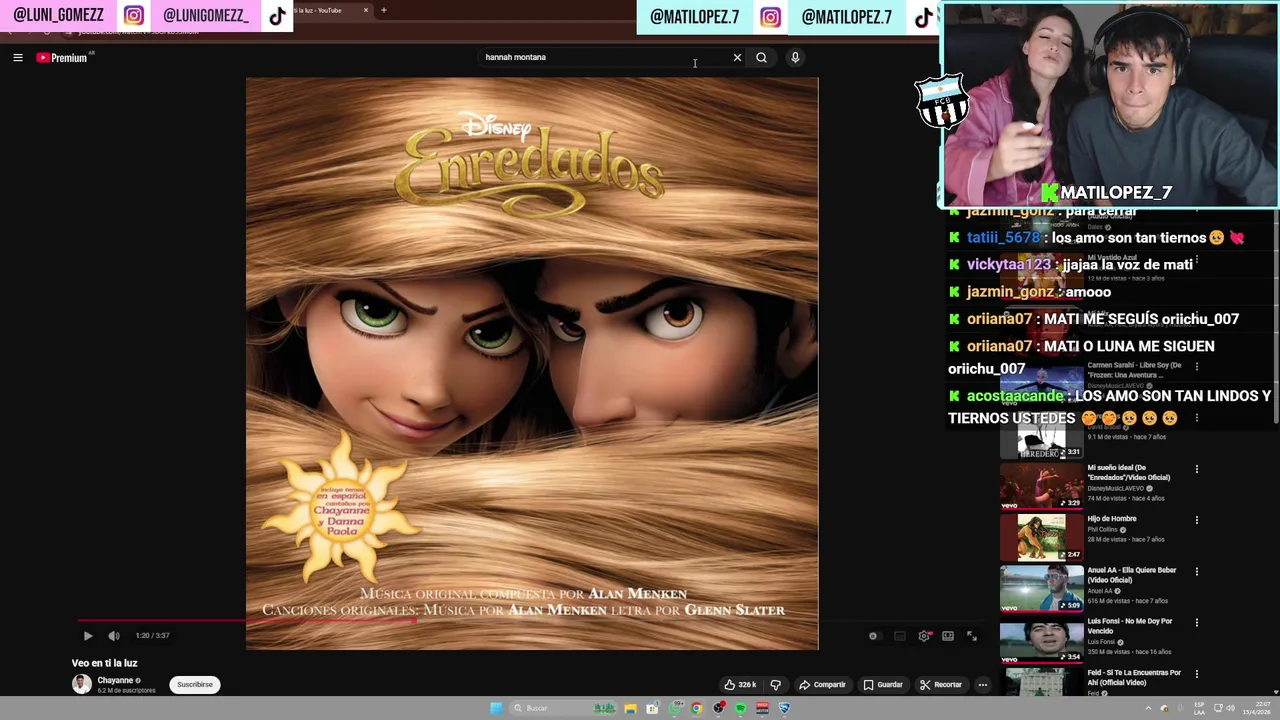Click the Suscribirse button

tap(195, 685)
